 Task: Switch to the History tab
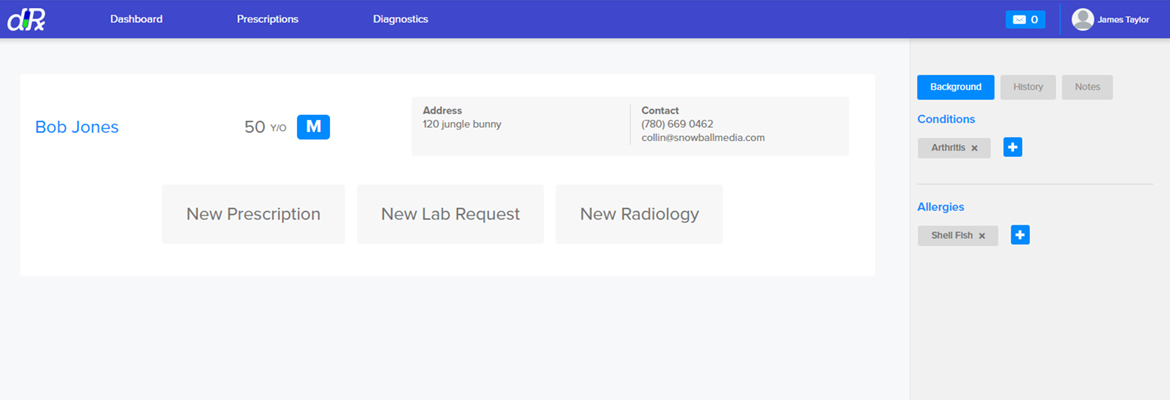tap(1028, 87)
